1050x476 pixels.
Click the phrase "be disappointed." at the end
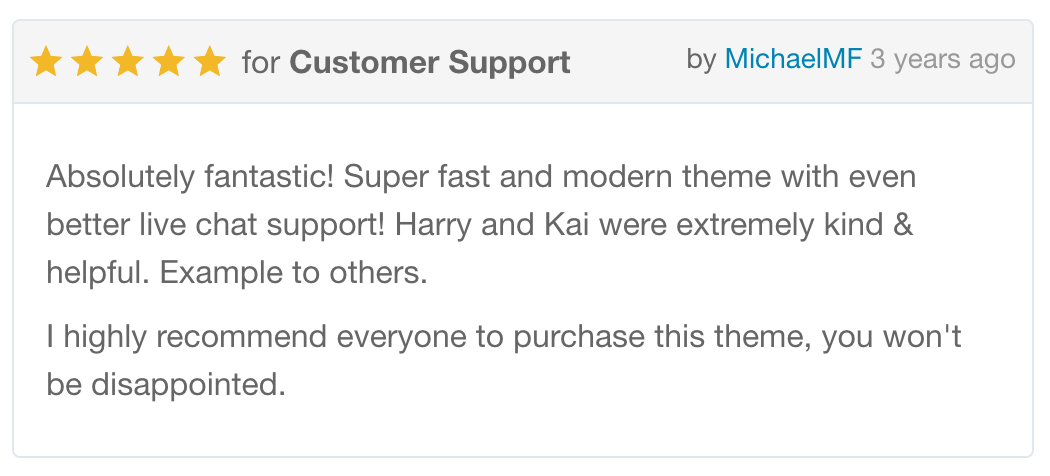pyautogui.click(x=166, y=384)
